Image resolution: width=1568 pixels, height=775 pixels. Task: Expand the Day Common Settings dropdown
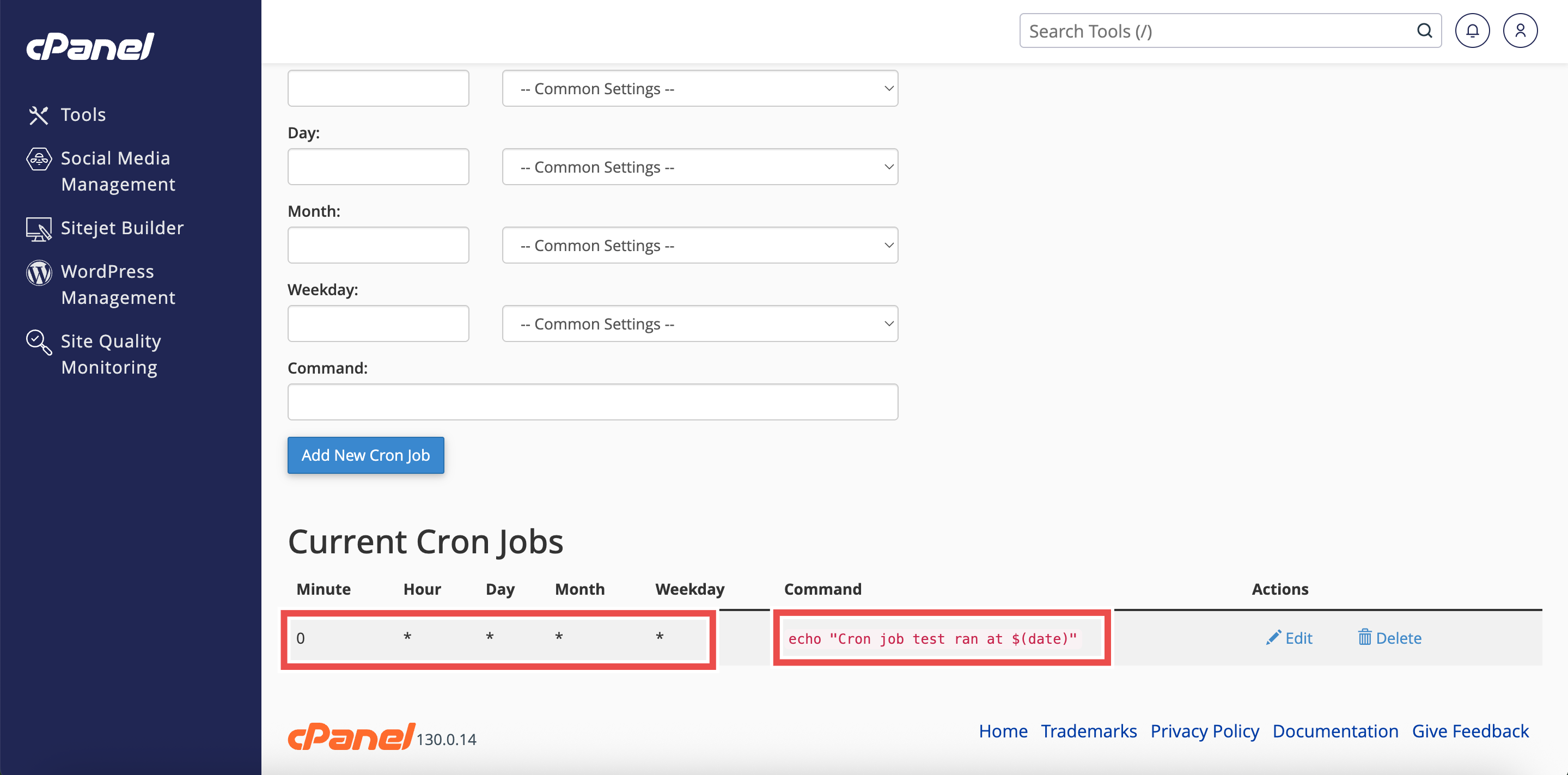[x=699, y=167]
